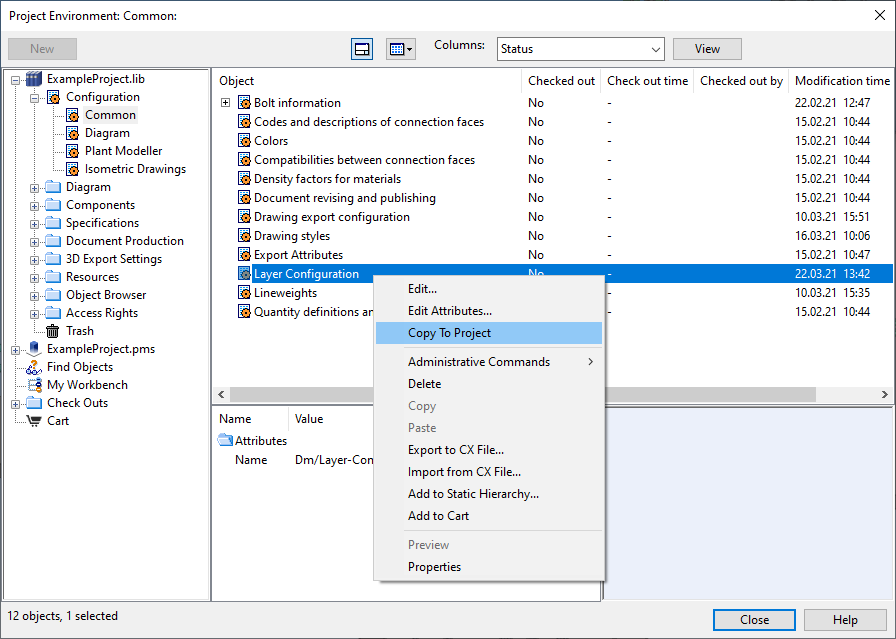
Task: Click the Trash icon in tree
Action: [53, 331]
